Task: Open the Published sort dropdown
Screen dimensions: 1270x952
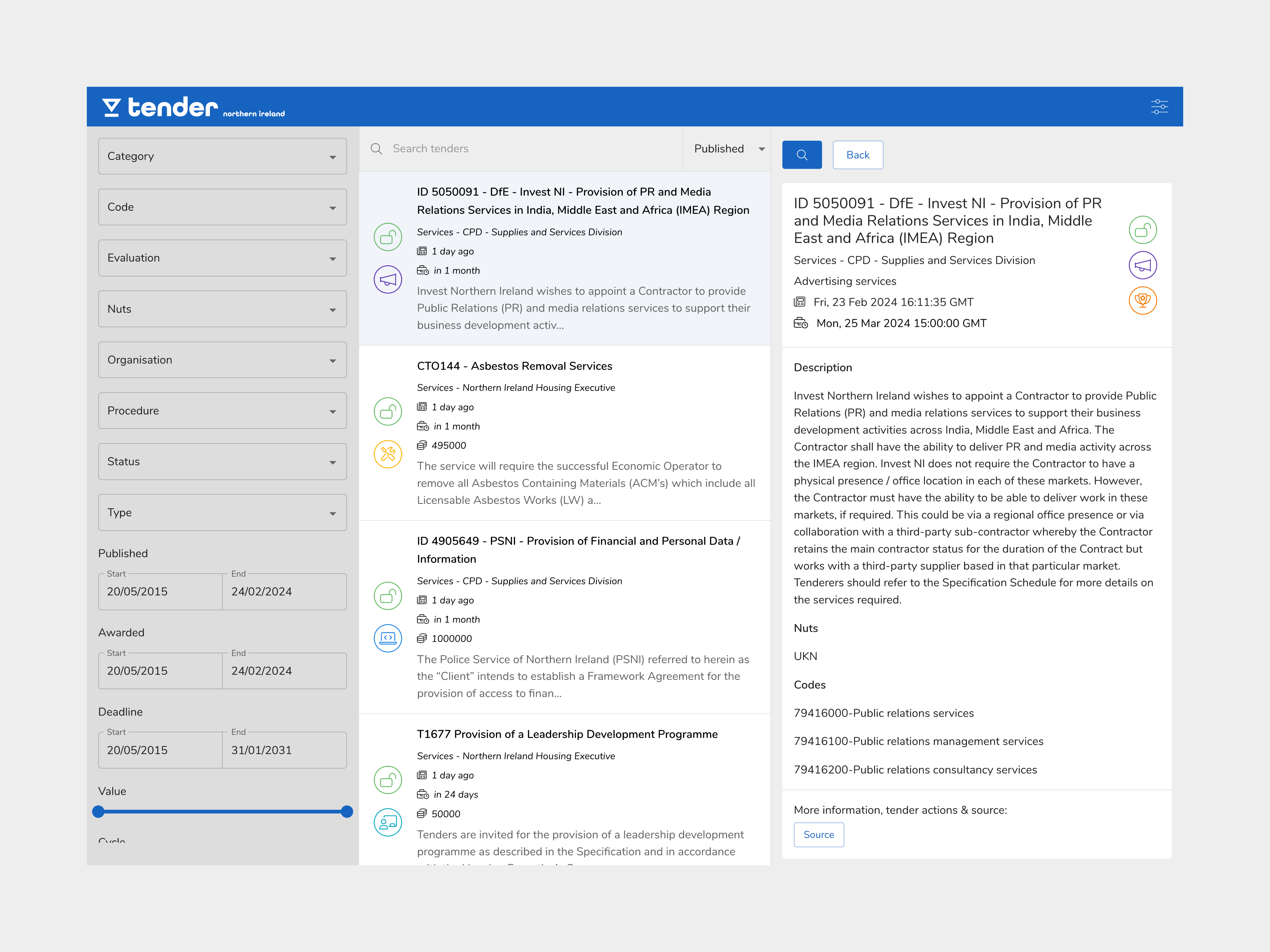Action: [727, 149]
